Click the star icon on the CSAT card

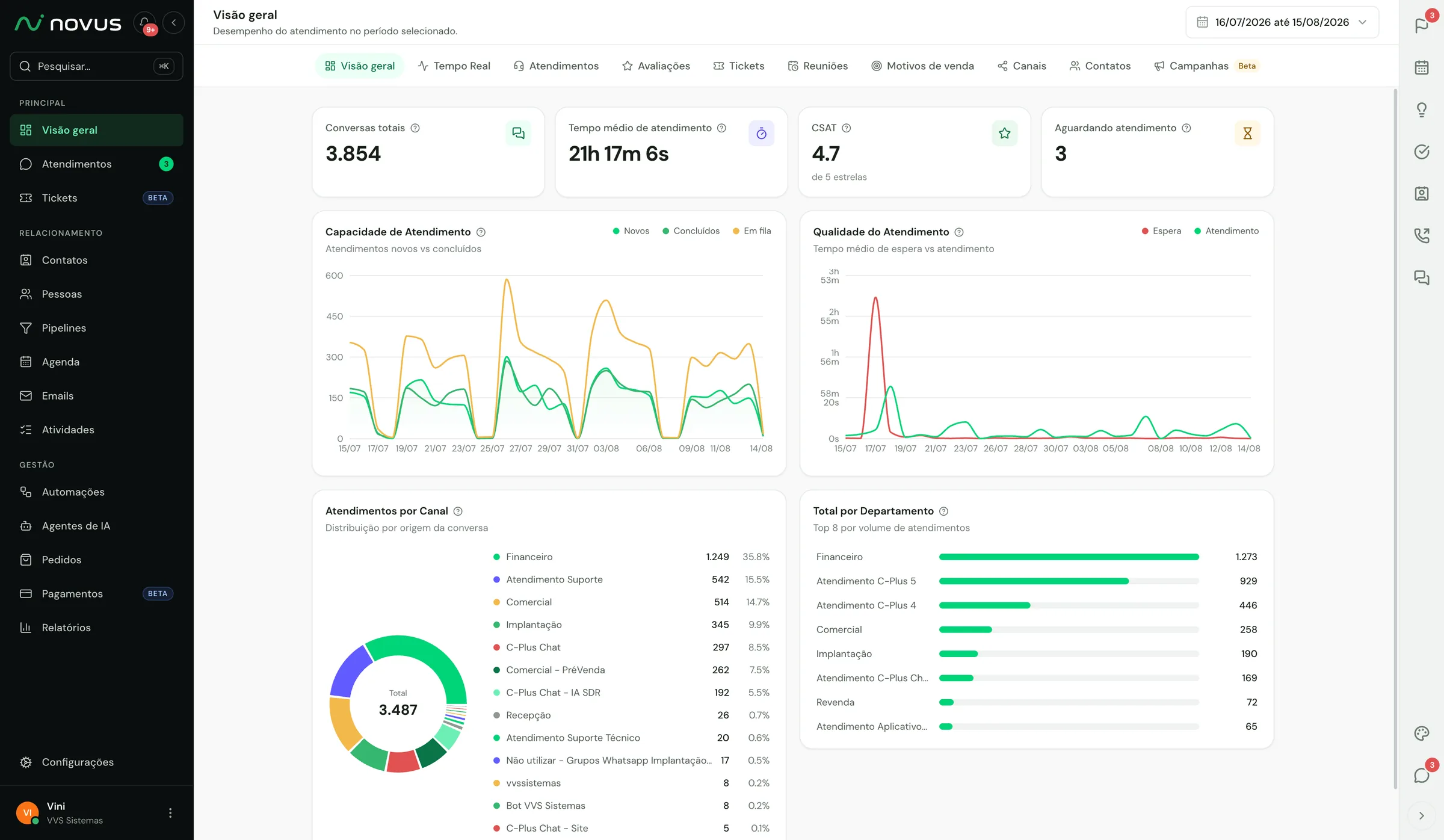click(1004, 133)
